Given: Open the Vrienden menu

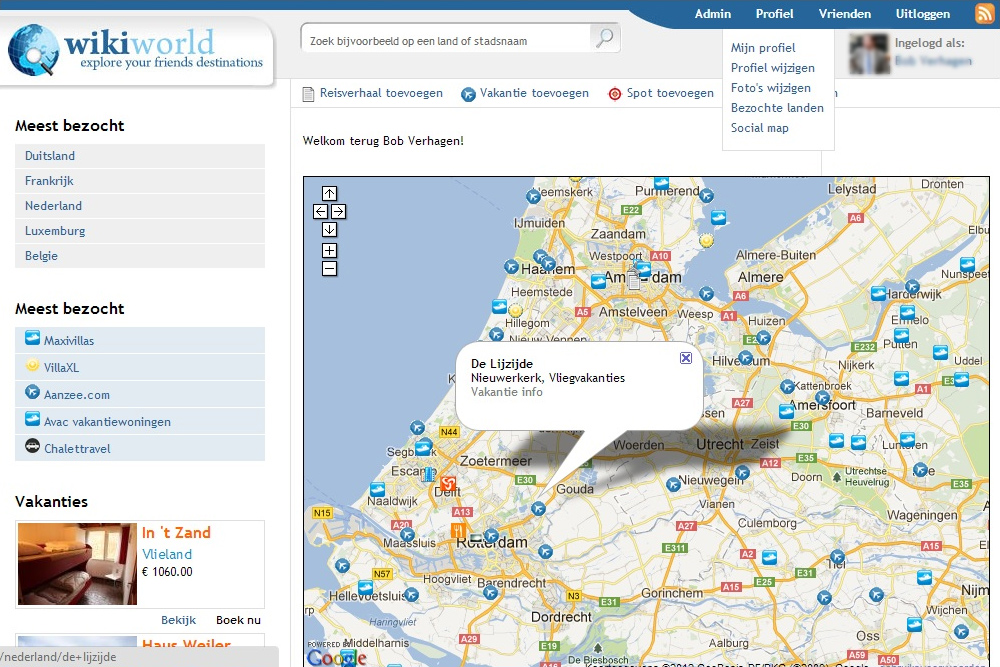Looking at the screenshot, I should pos(844,14).
